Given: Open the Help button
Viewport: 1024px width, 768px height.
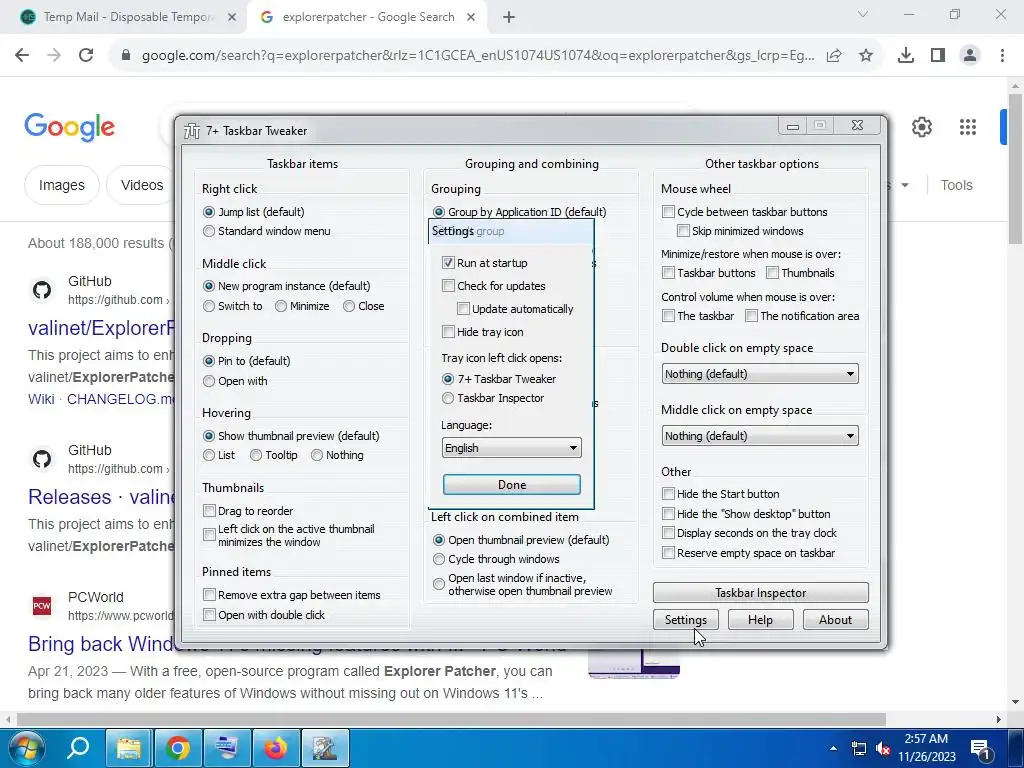Looking at the screenshot, I should click(760, 620).
